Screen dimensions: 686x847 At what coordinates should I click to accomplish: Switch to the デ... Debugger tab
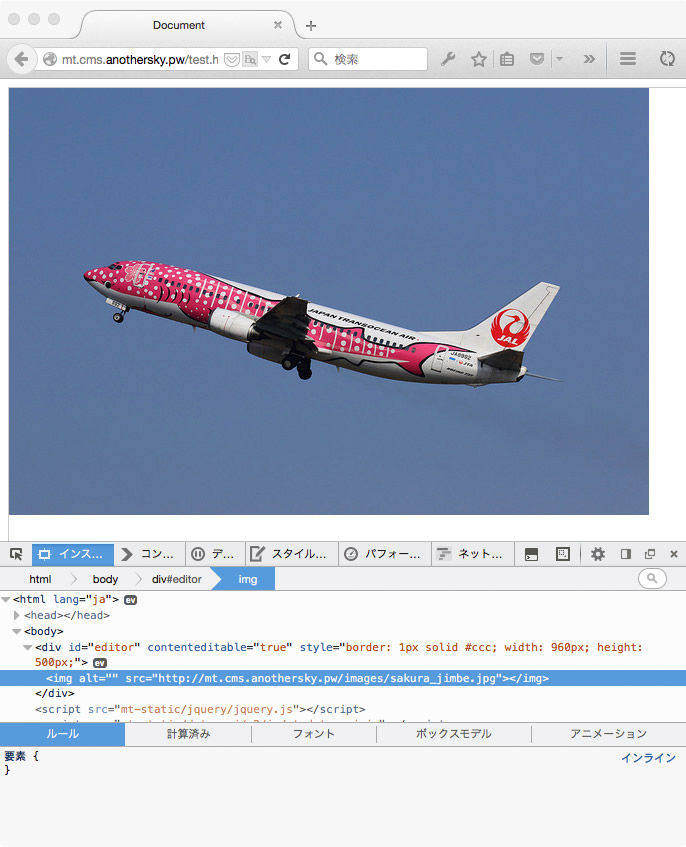click(216, 554)
